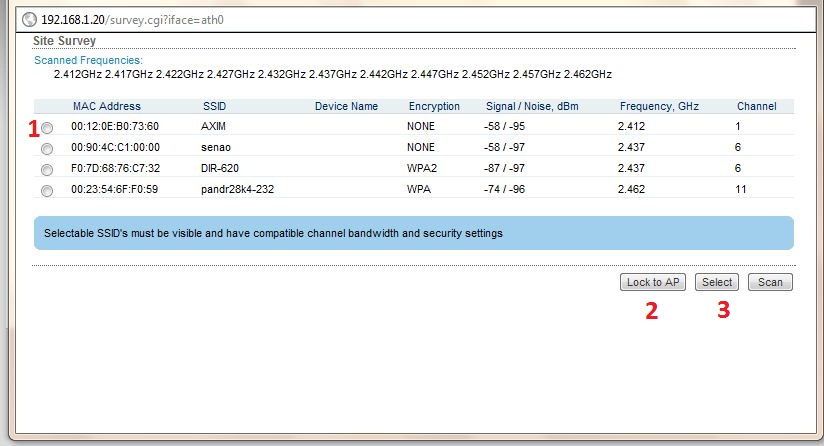Click the AXIM SSID name in table

[x=214, y=127]
